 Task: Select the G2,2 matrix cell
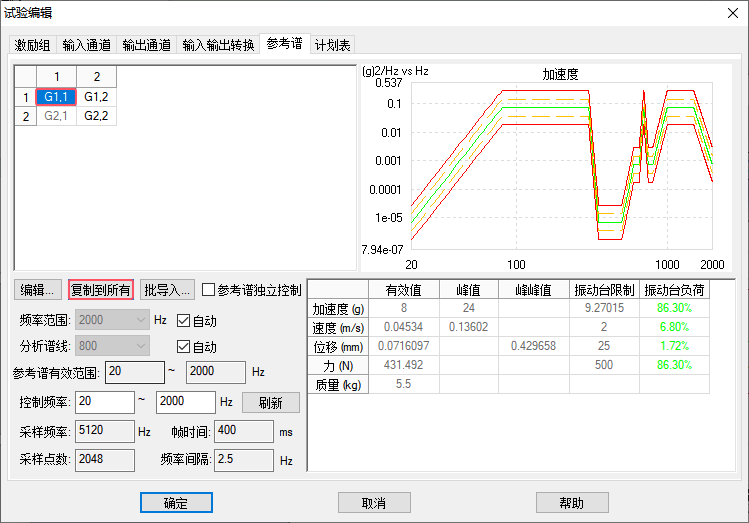96,116
